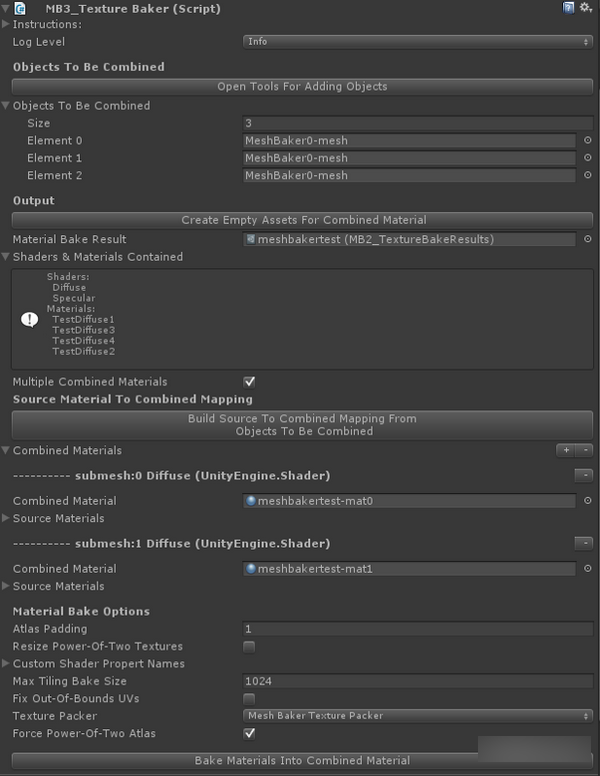Click the Max Tiling Bake Size field
The image size is (600, 776).
(418, 681)
